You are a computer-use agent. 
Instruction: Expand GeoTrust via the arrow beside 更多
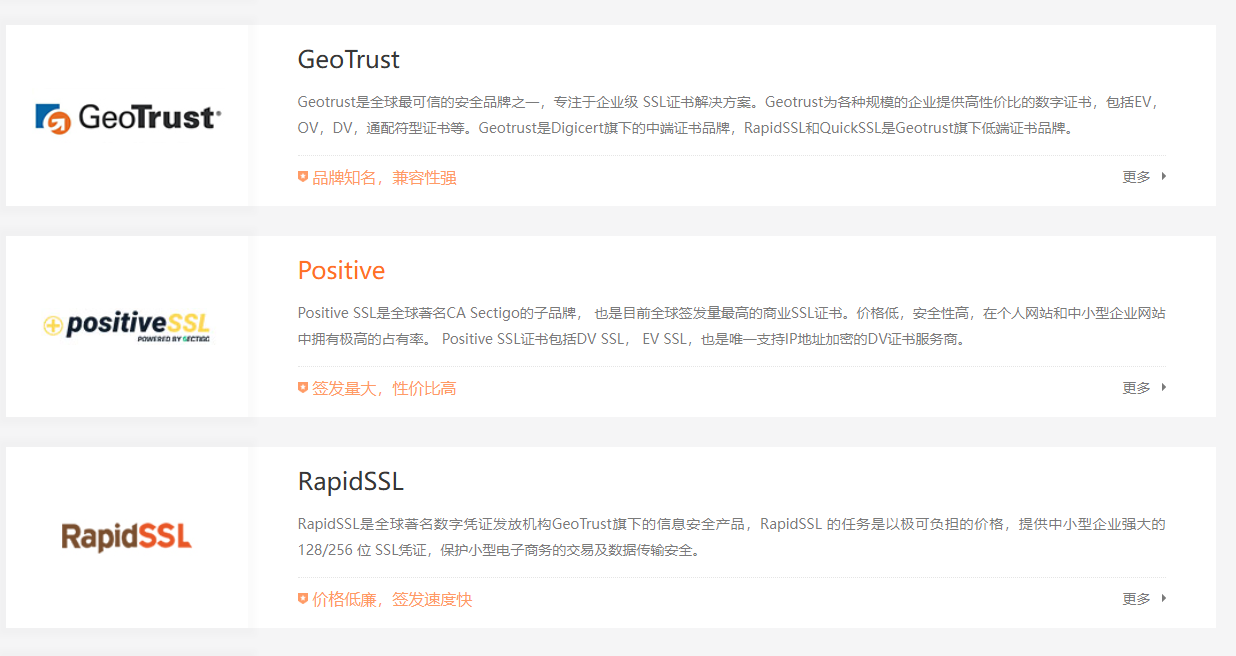1164,177
